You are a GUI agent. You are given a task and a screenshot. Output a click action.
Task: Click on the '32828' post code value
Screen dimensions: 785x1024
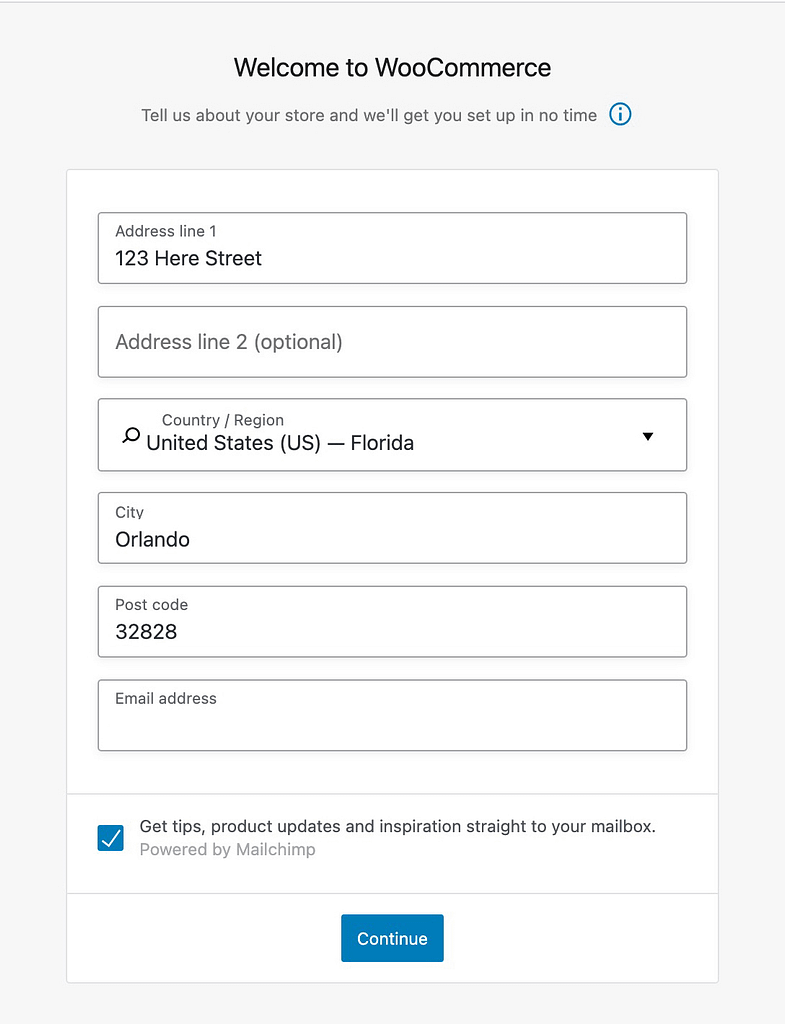tap(146, 632)
